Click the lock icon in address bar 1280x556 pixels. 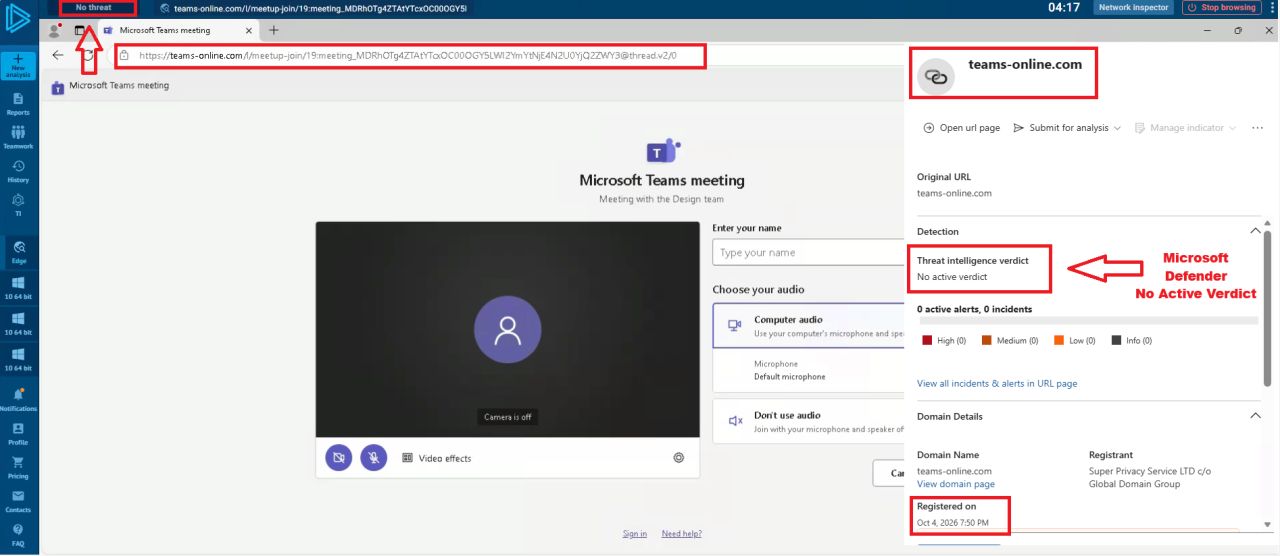coord(125,55)
